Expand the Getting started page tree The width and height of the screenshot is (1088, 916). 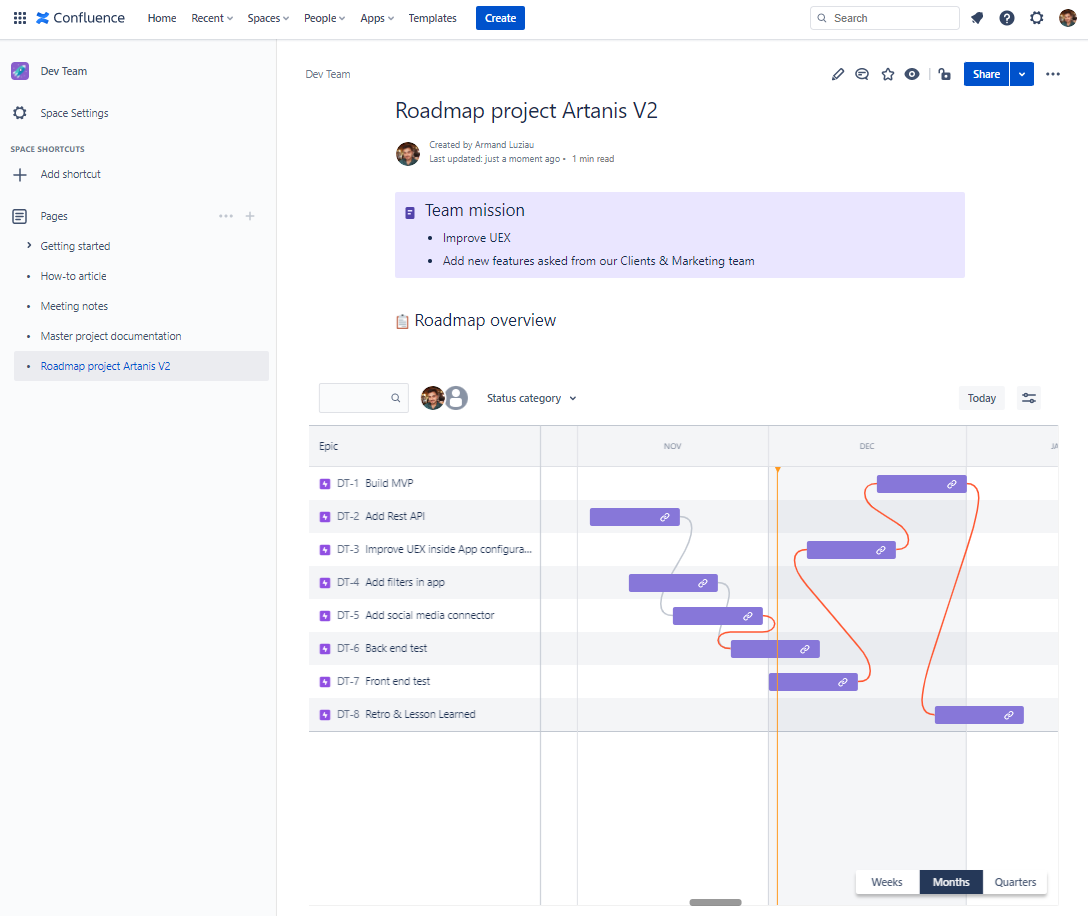[29, 246]
